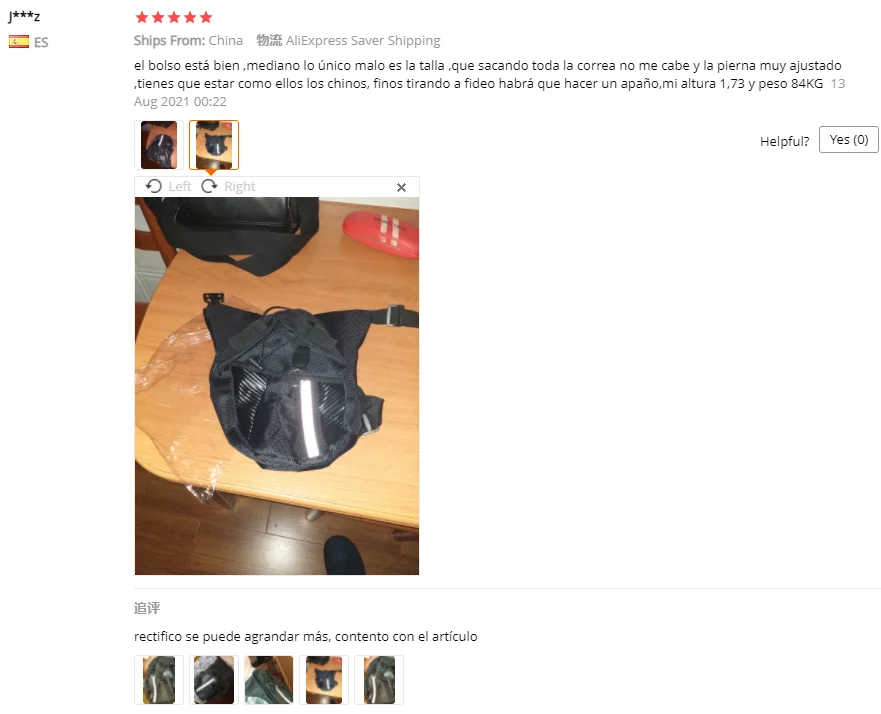
Task: Open fourth follow-up review thumbnail
Action: tap(324, 680)
